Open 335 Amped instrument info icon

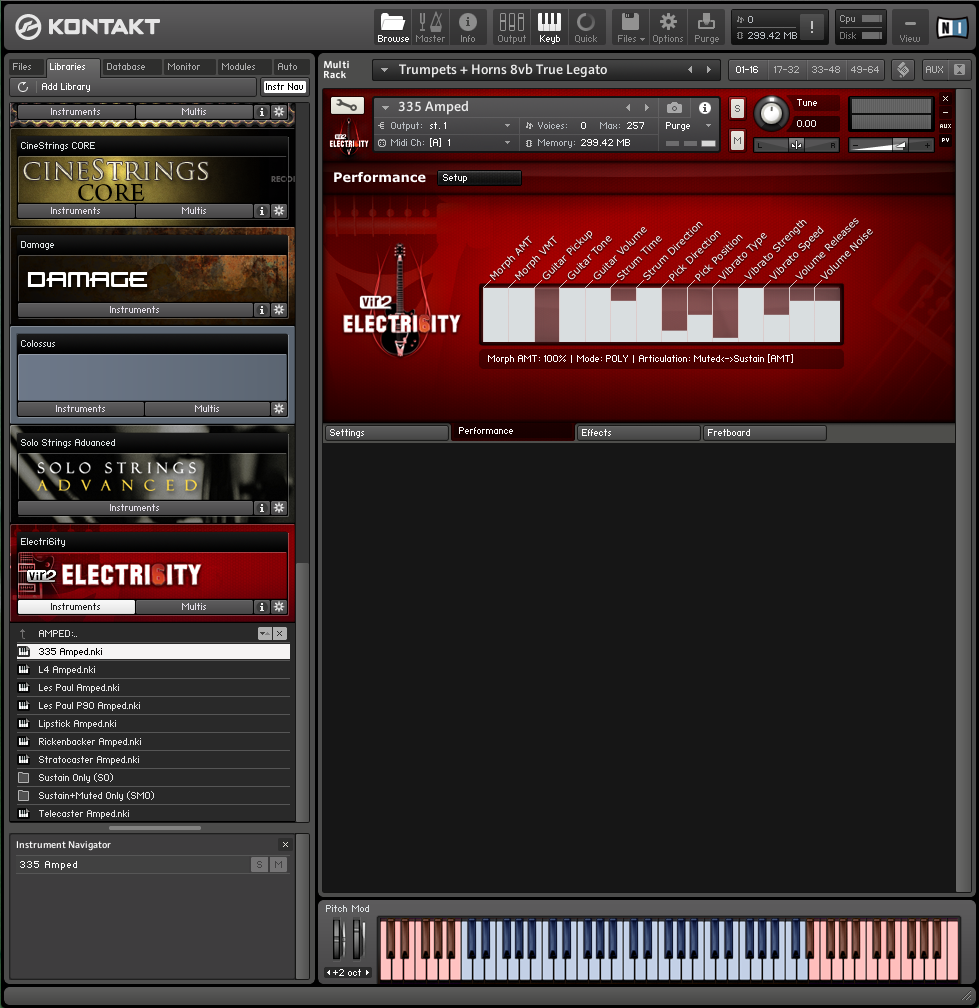tap(705, 107)
